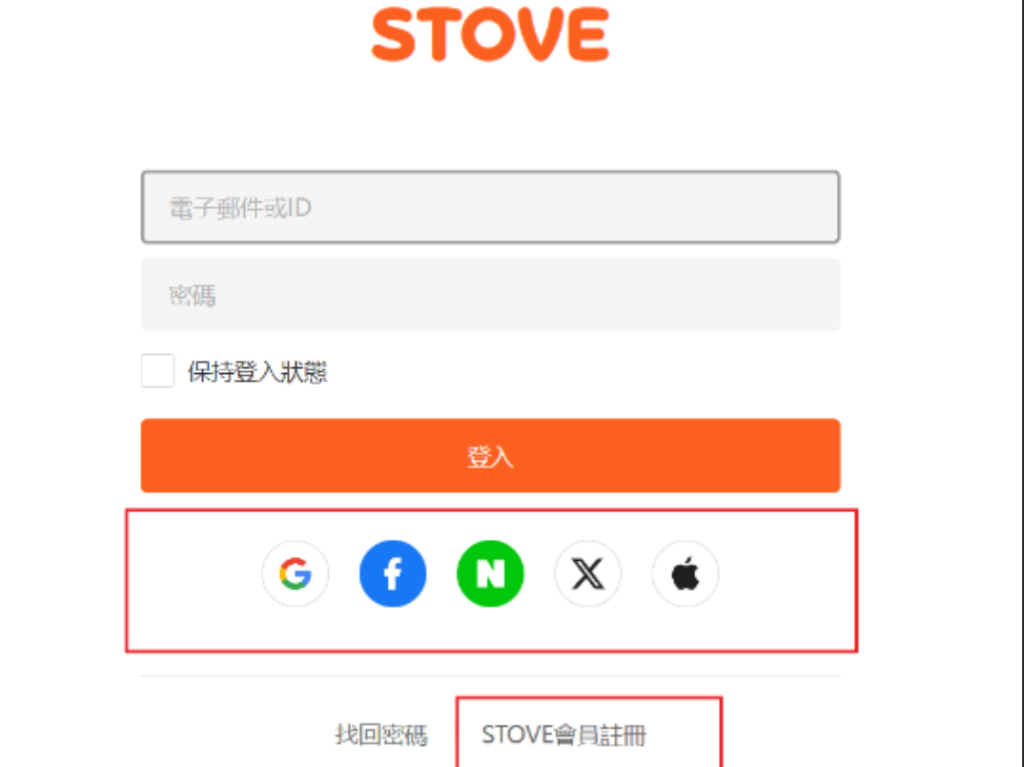Sign in with the Google icon

[295, 574]
